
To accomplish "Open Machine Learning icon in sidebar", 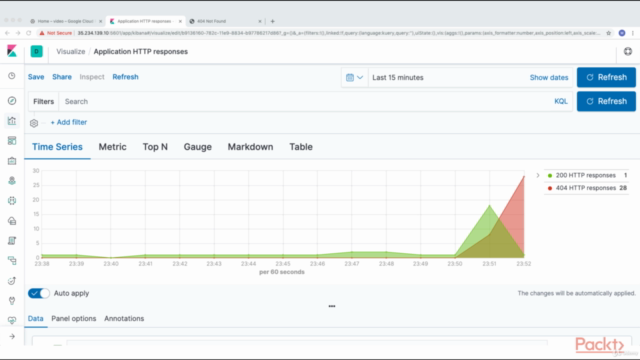I will (12, 200).
